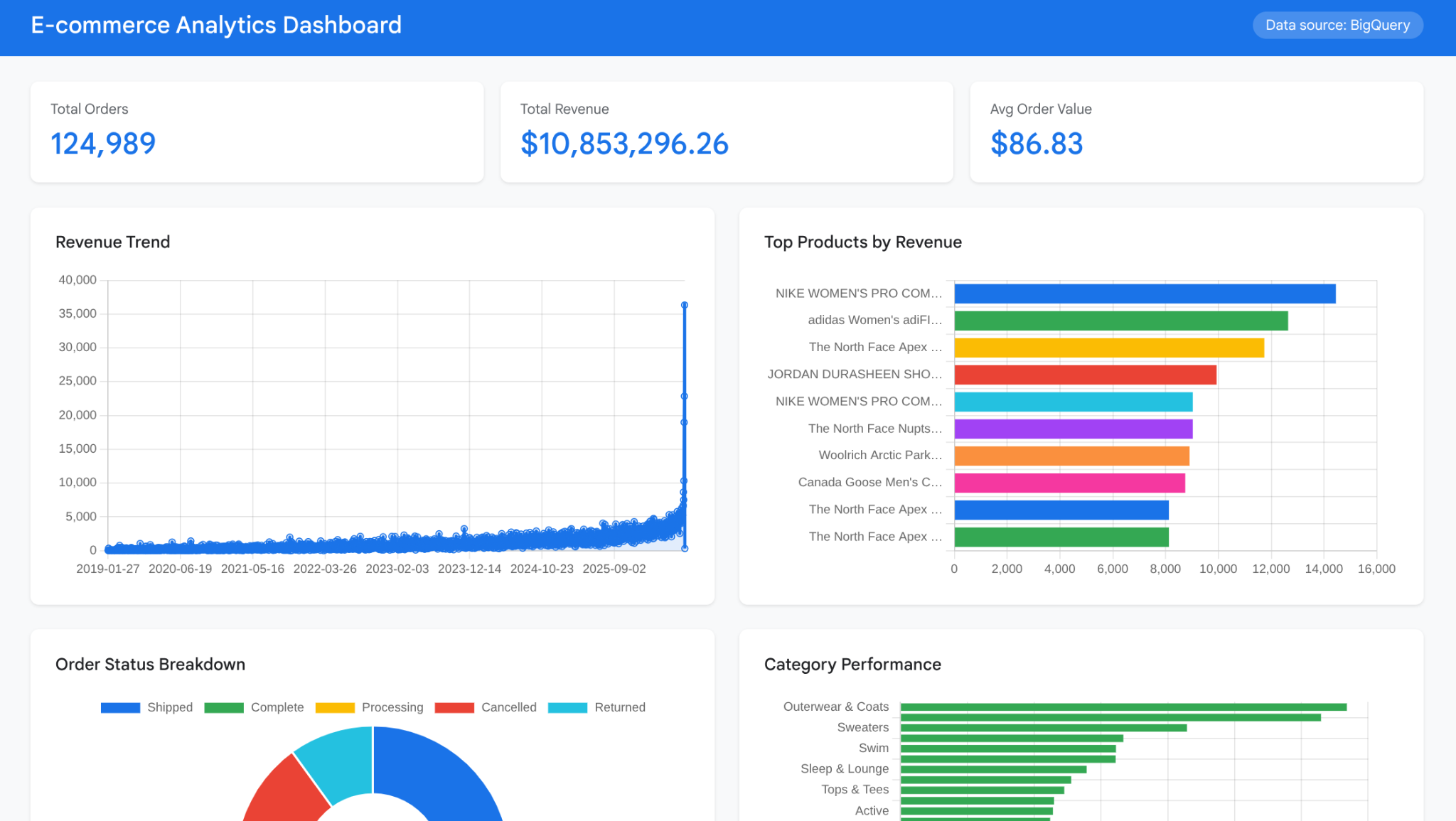Image resolution: width=1456 pixels, height=821 pixels.
Task: Click the 16,000 x-axis label
Action: pyautogui.click(x=1376, y=569)
